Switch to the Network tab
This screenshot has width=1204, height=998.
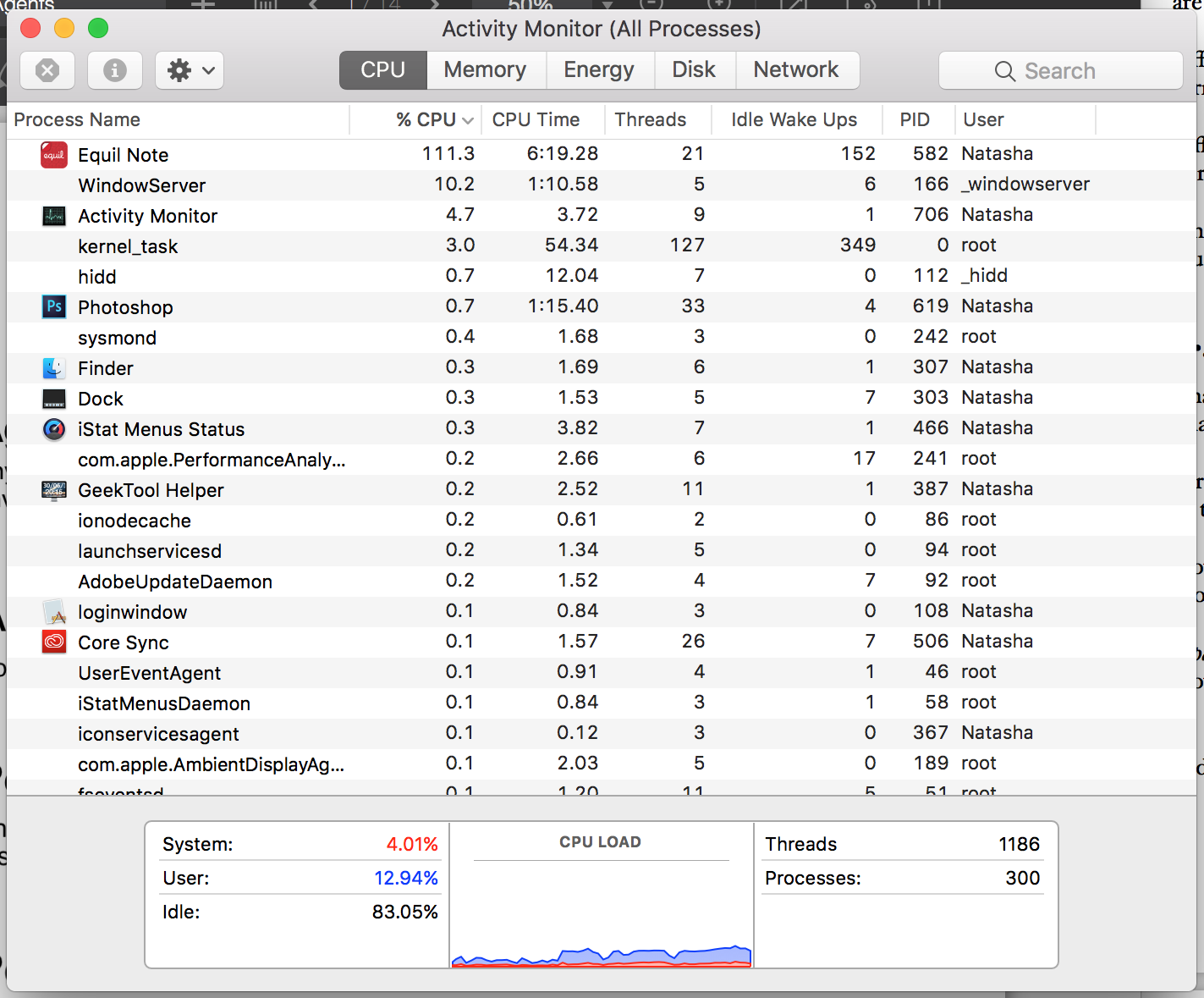click(796, 69)
